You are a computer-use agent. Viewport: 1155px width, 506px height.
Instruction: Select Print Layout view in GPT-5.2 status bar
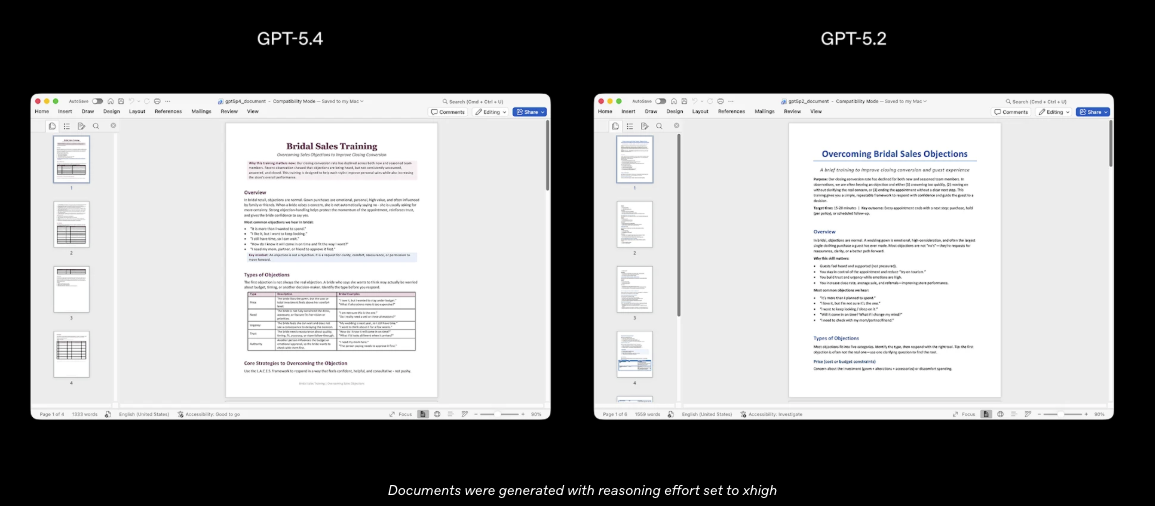point(986,414)
